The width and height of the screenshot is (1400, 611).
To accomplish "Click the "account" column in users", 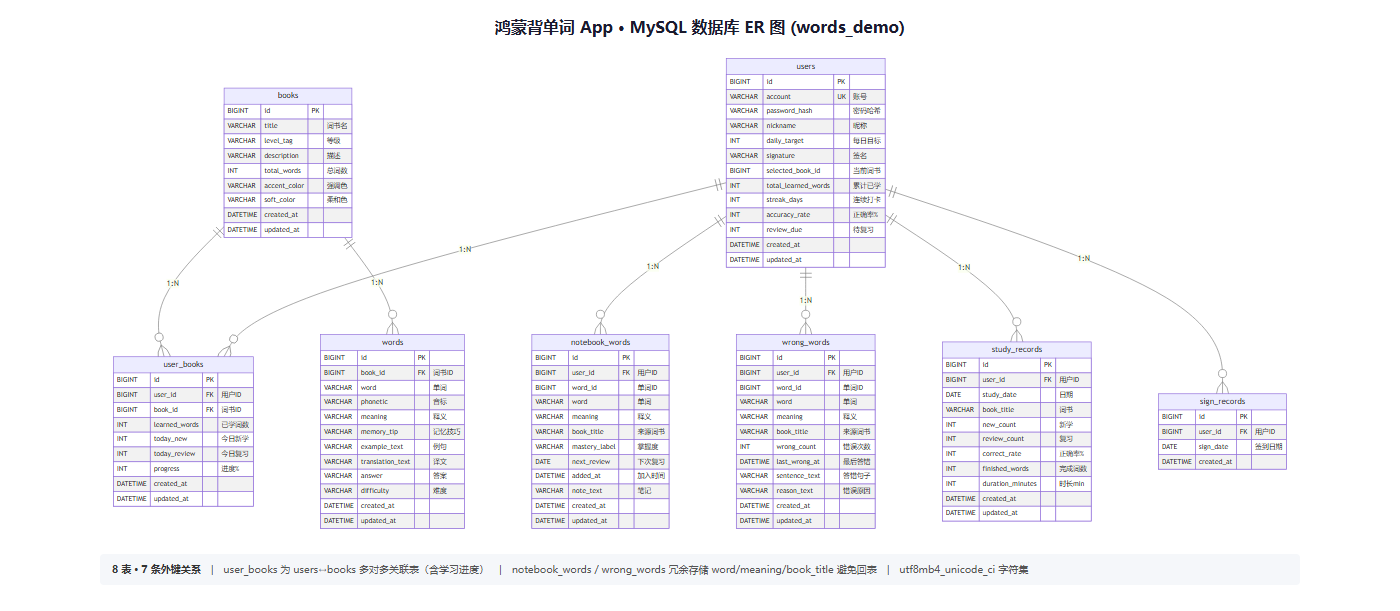I will tap(806, 96).
